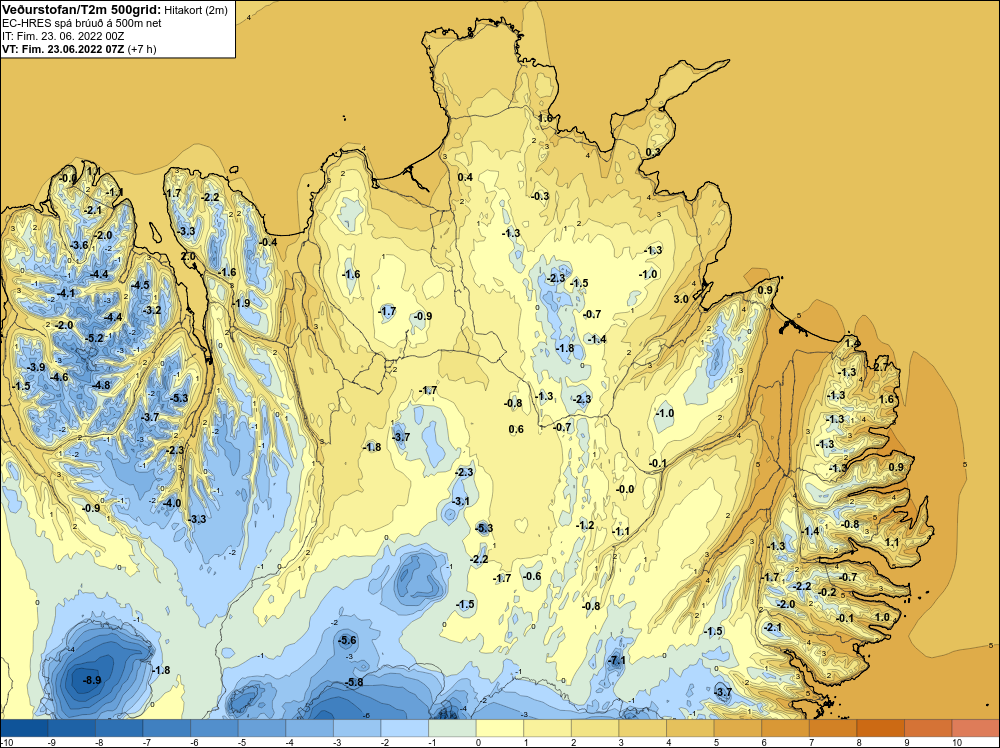Select the 2.7 temperature reading

click(881, 367)
